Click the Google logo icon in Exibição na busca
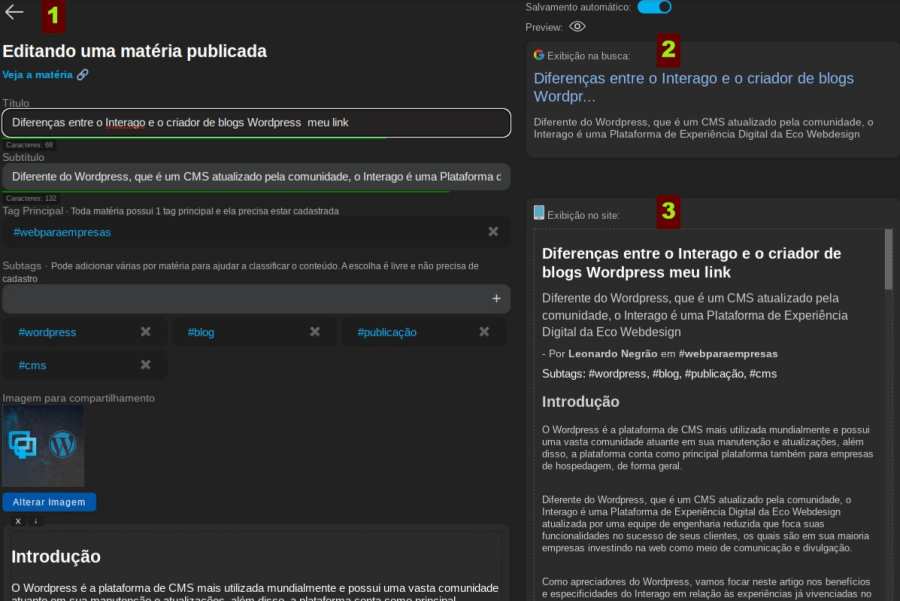 [x=538, y=55]
